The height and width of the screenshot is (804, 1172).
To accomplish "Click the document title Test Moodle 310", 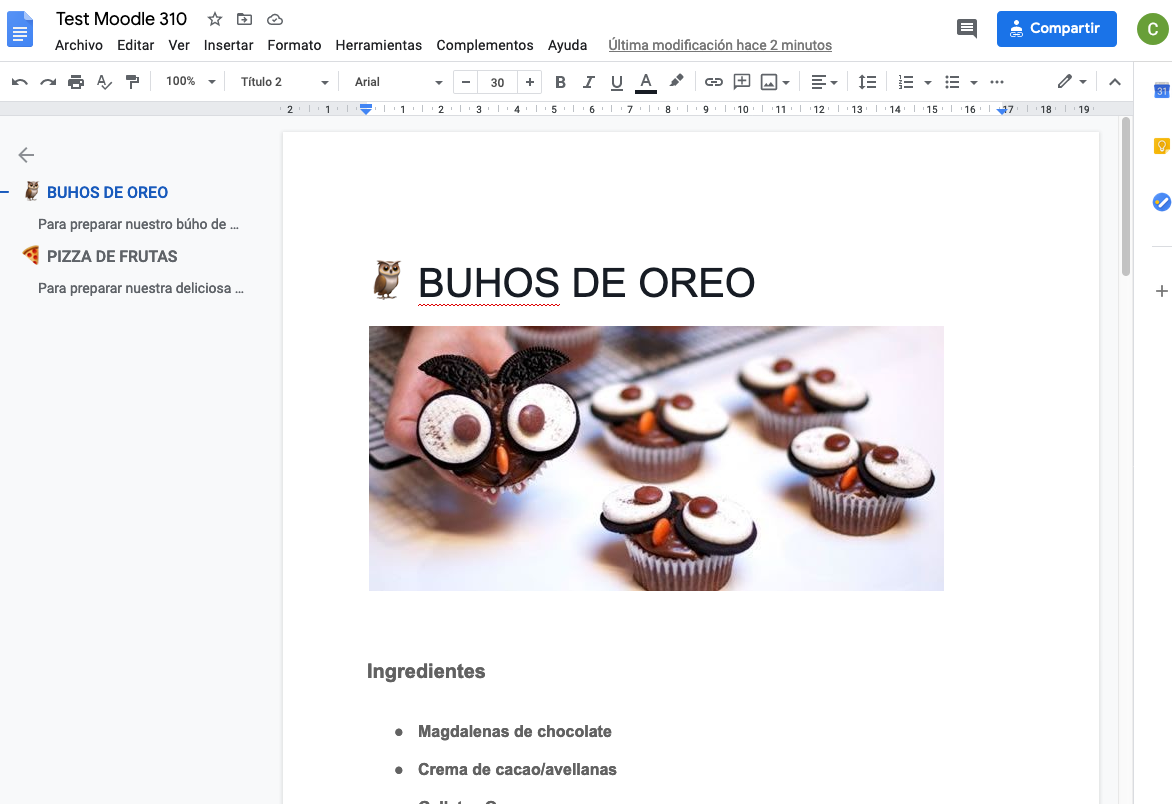I will click(121, 19).
